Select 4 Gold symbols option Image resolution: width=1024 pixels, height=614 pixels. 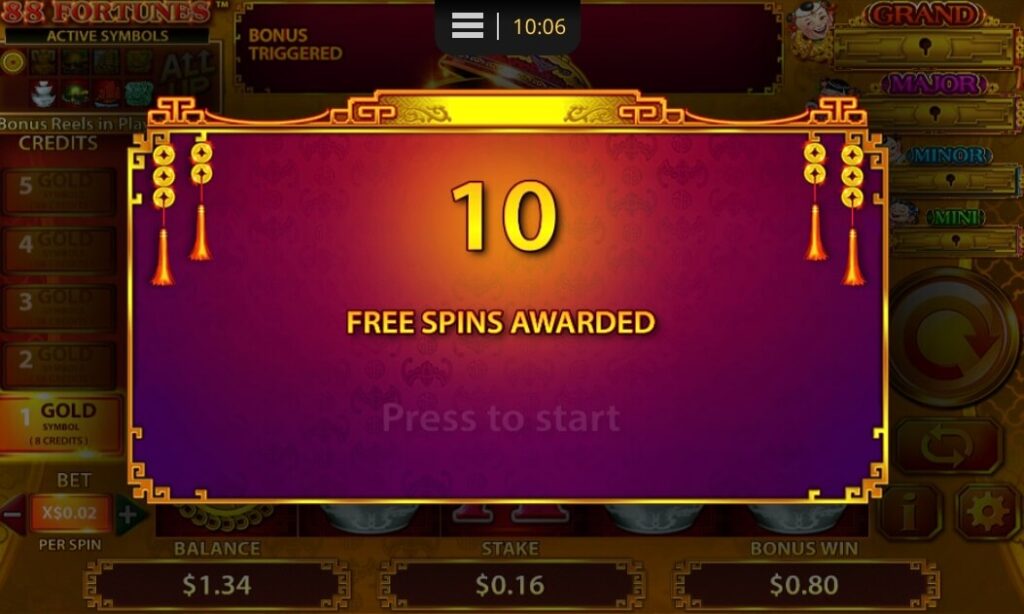(60, 249)
